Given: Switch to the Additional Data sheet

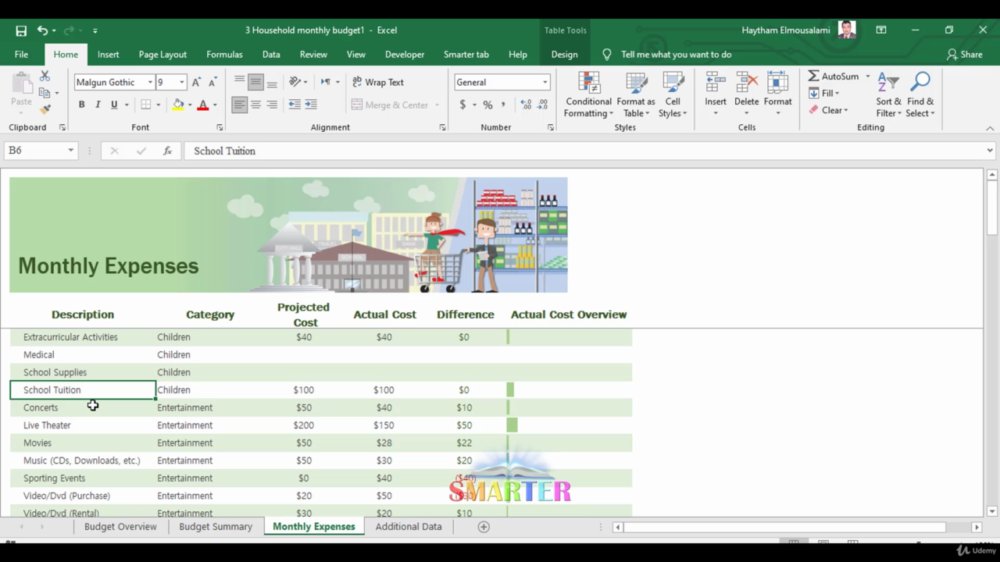Looking at the screenshot, I should click(408, 527).
